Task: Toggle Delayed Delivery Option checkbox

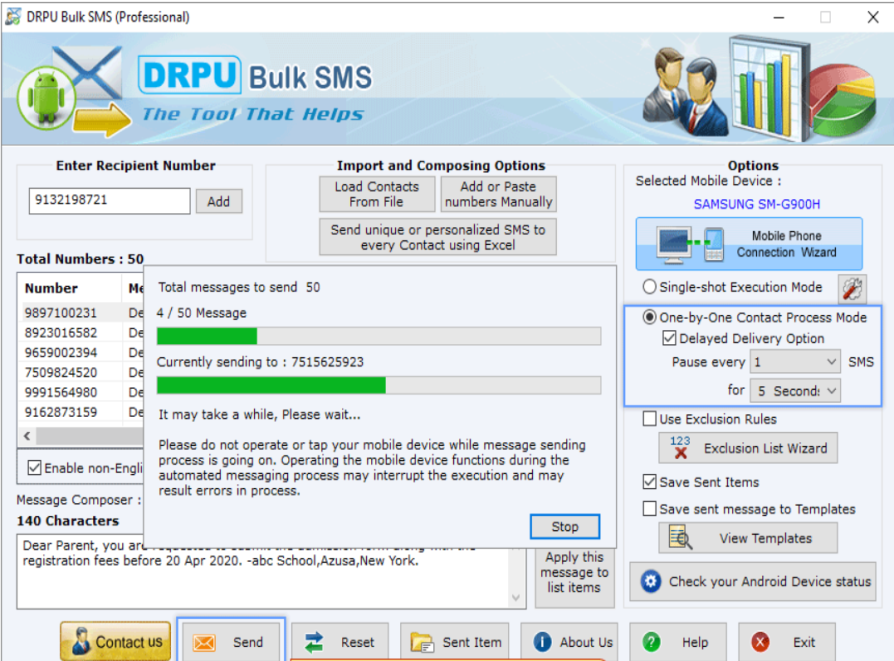Action: [670, 339]
